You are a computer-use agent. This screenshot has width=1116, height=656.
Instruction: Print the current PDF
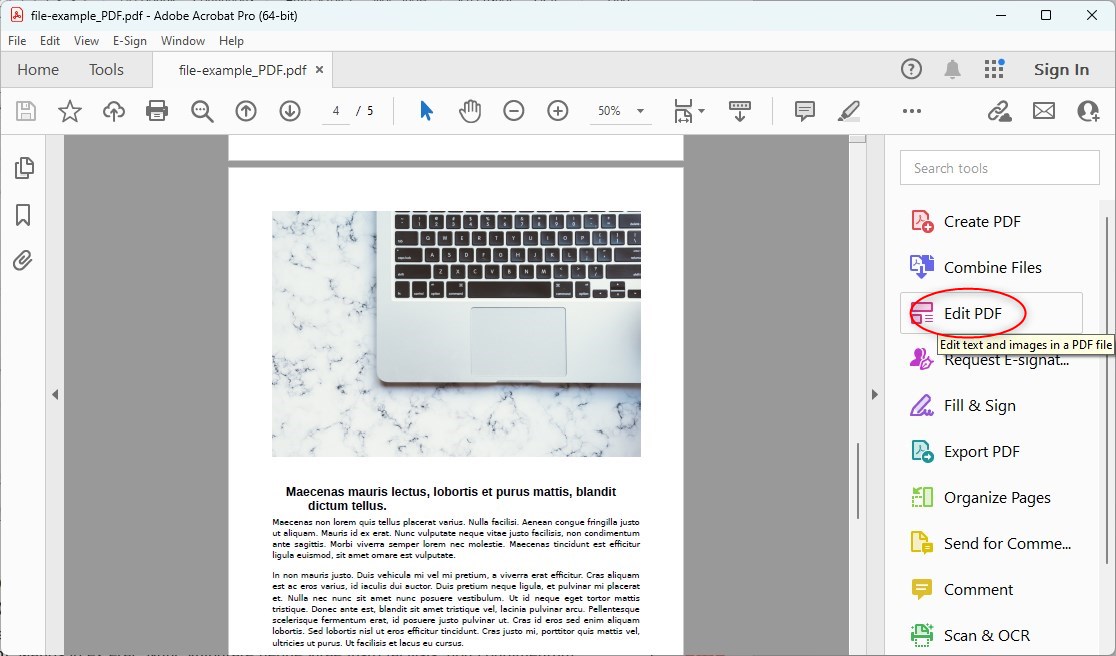pos(157,111)
